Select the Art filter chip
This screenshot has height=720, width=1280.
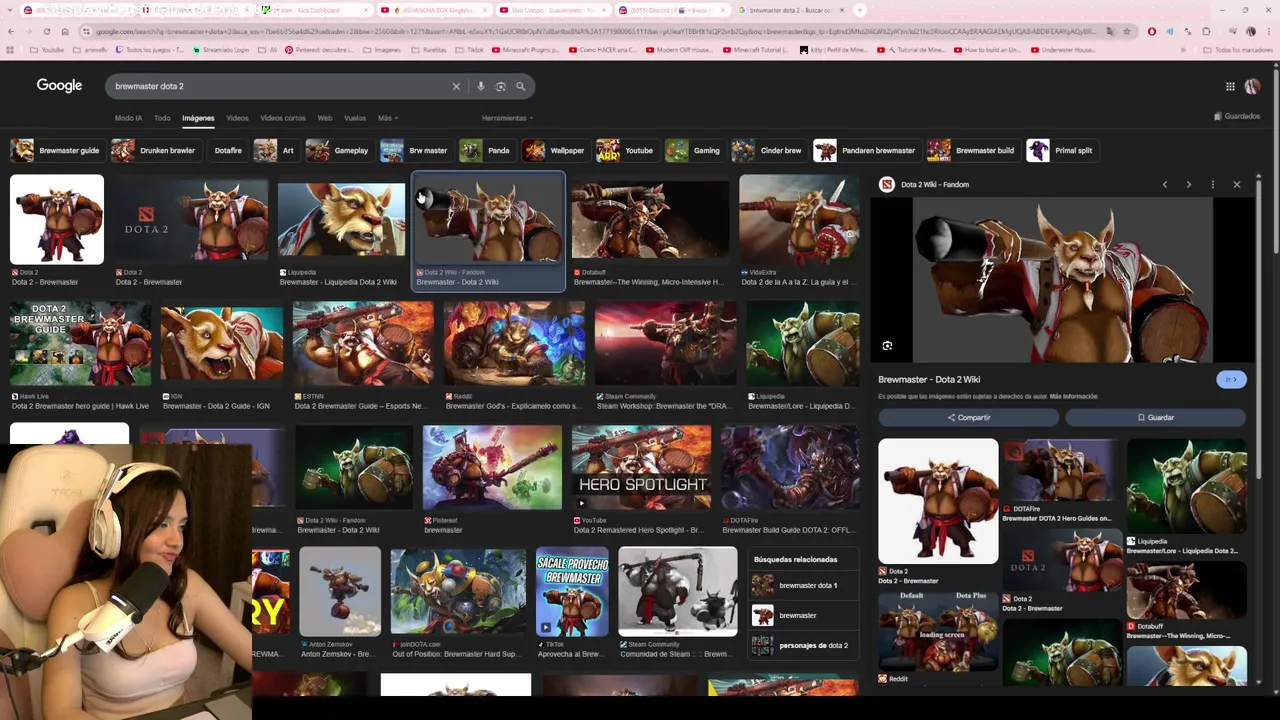(276, 150)
